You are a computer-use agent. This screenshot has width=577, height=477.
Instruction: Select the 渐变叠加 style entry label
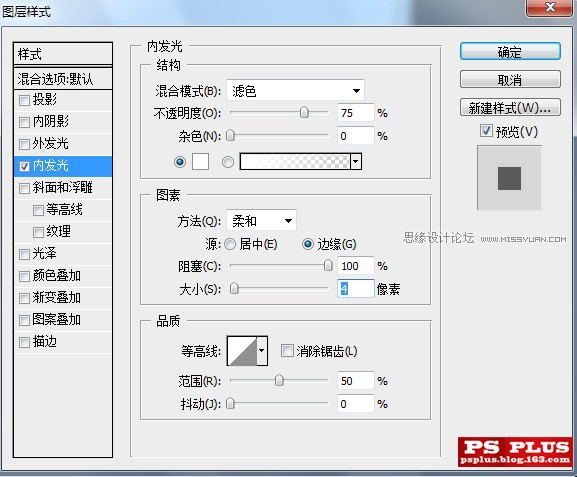tap(57, 297)
